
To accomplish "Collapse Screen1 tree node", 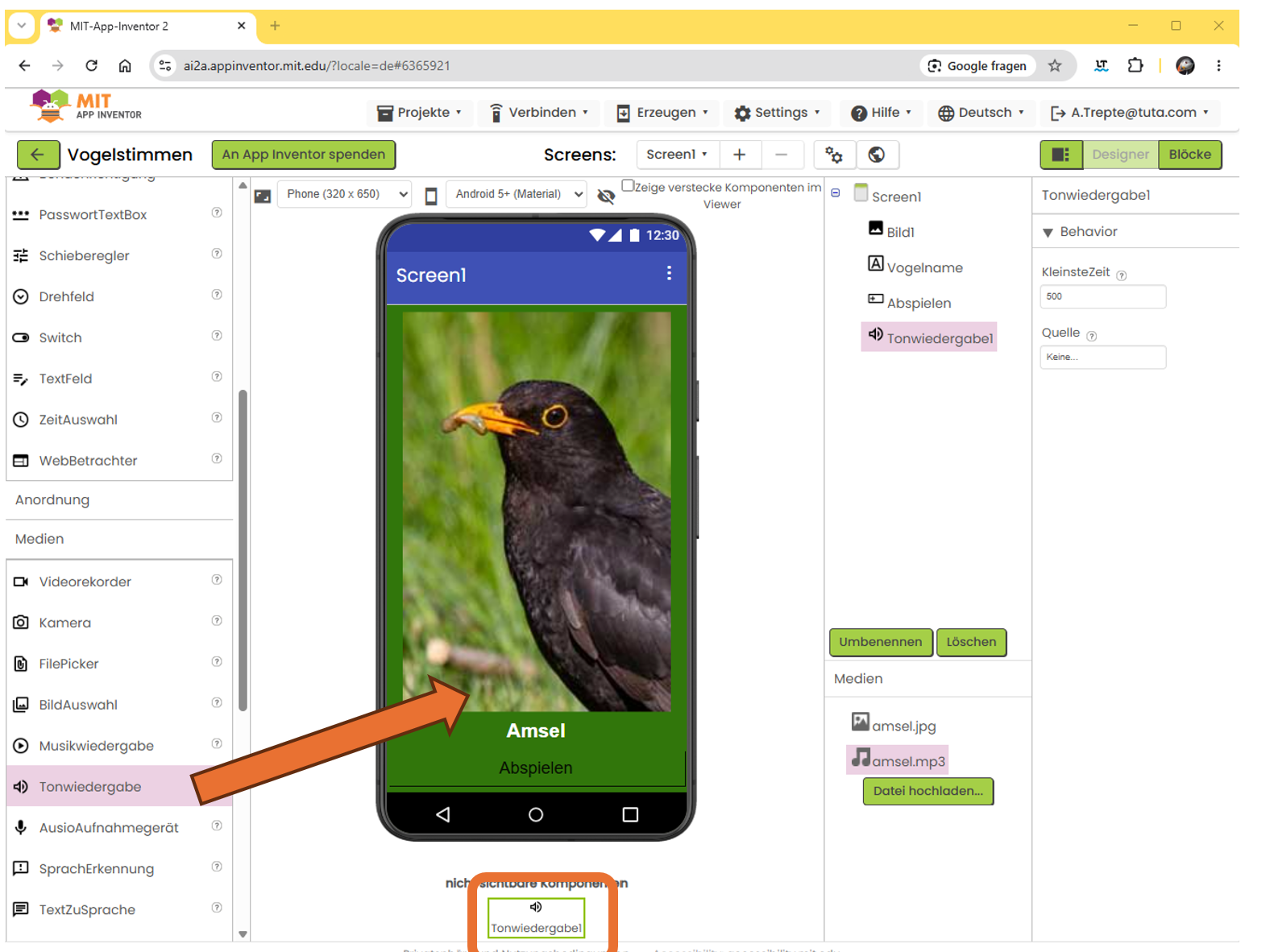I will (x=836, y=193).
